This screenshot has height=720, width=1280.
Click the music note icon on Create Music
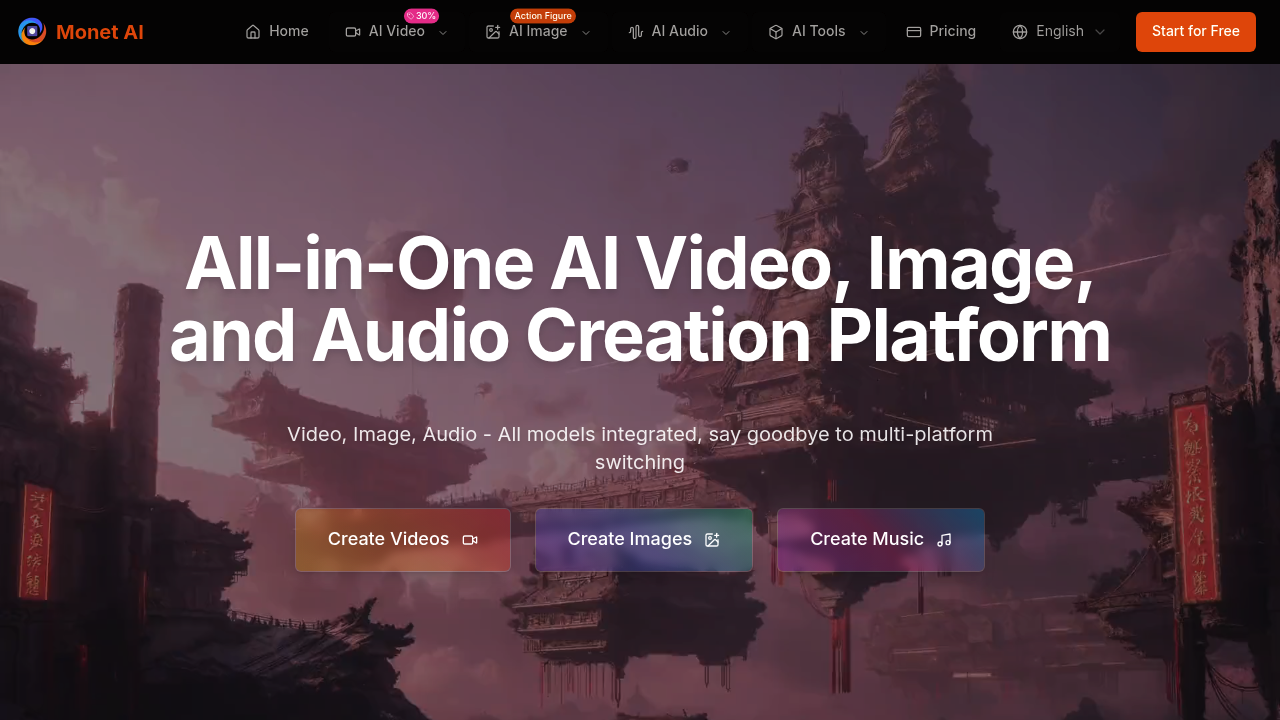pyautogui.click(x=943, y=540)
